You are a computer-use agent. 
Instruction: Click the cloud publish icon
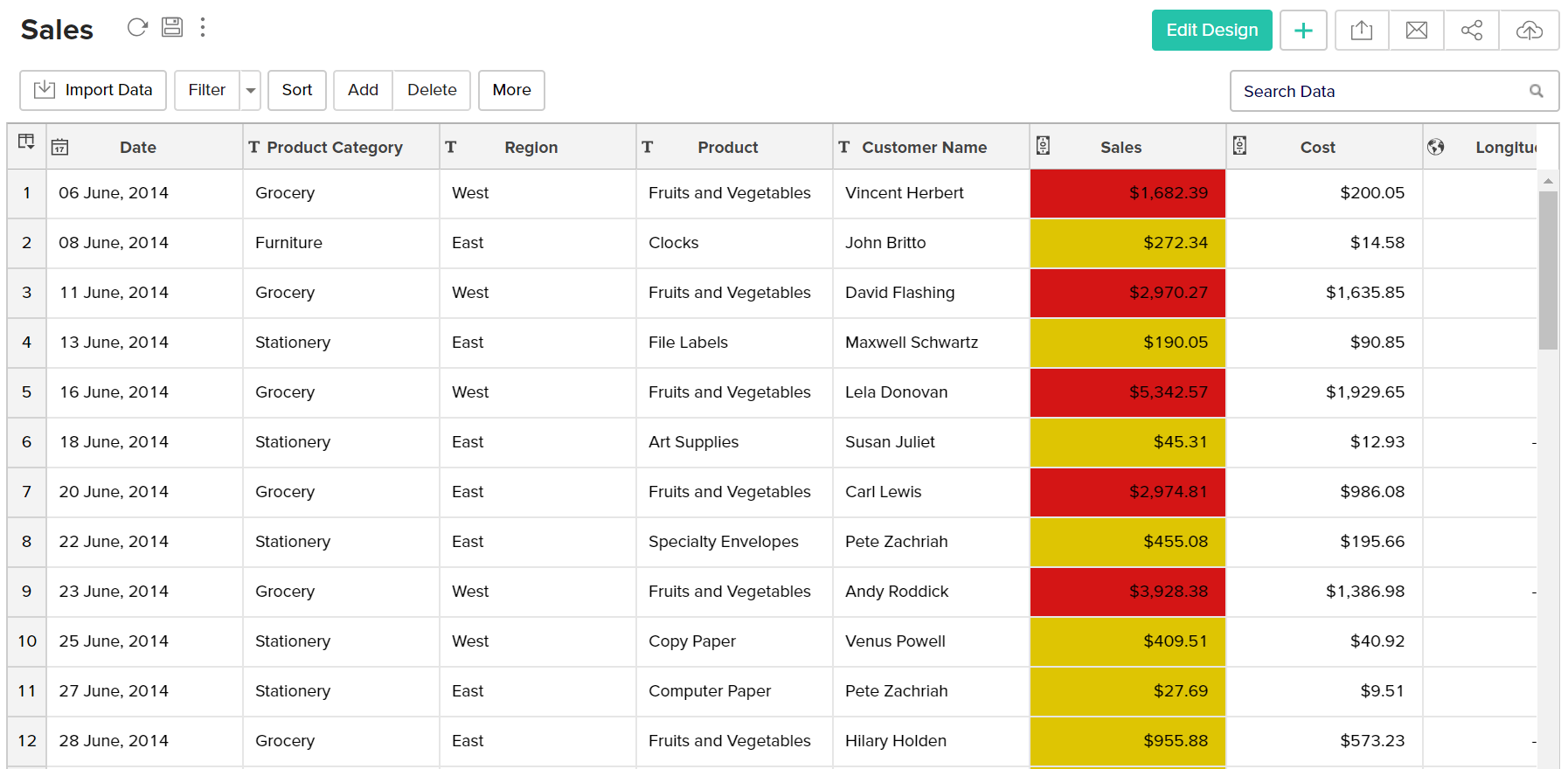1529,31
